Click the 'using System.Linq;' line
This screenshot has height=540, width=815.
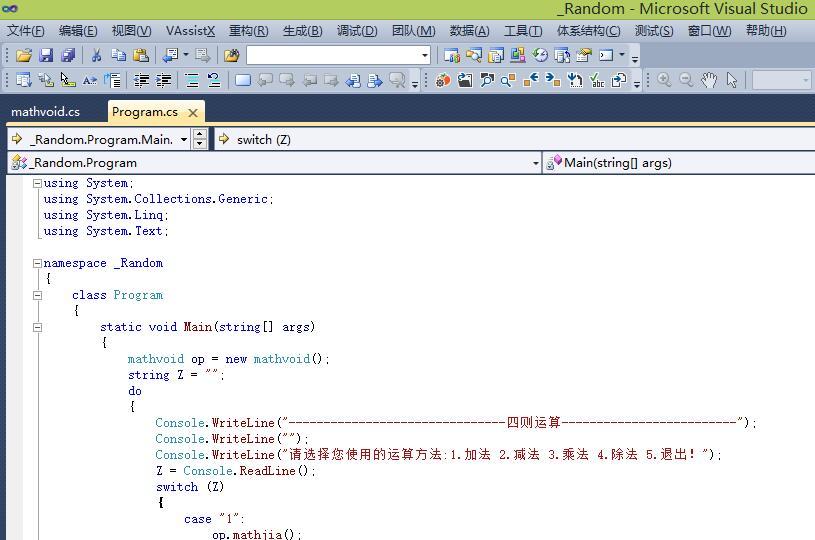pos(106,215)
